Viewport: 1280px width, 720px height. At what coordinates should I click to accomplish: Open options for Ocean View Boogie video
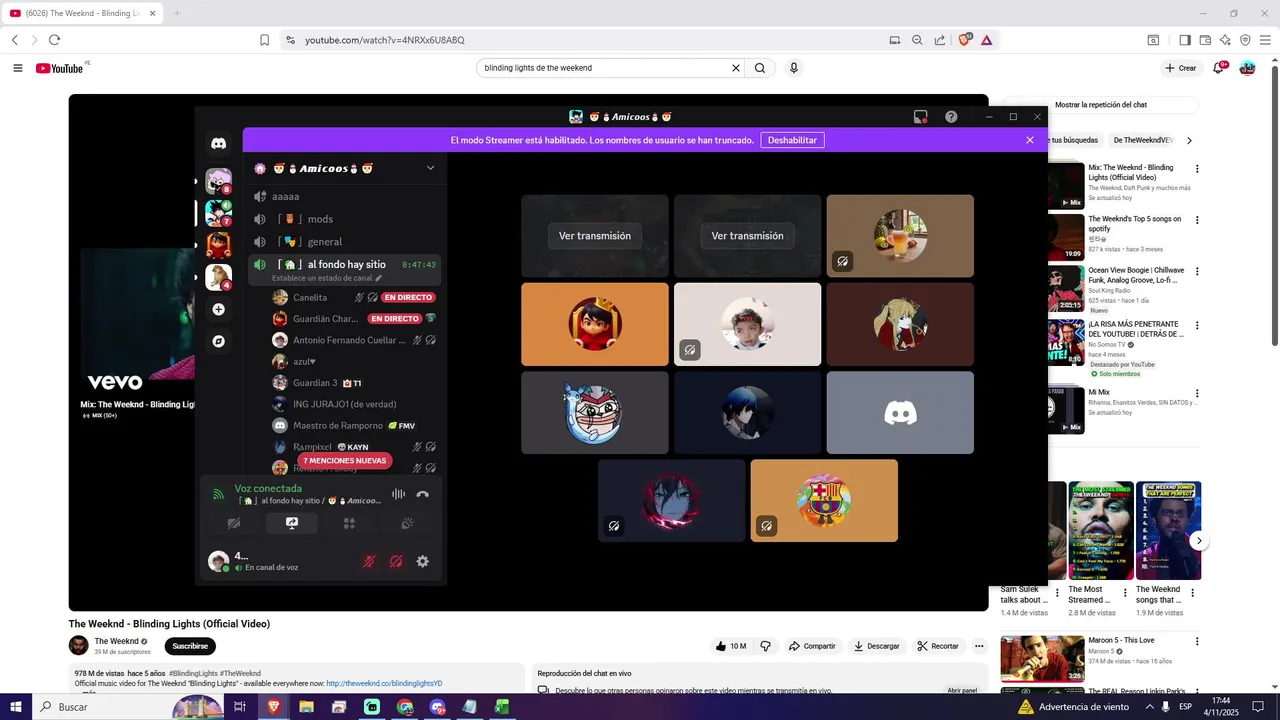[x=1197, y=272]
